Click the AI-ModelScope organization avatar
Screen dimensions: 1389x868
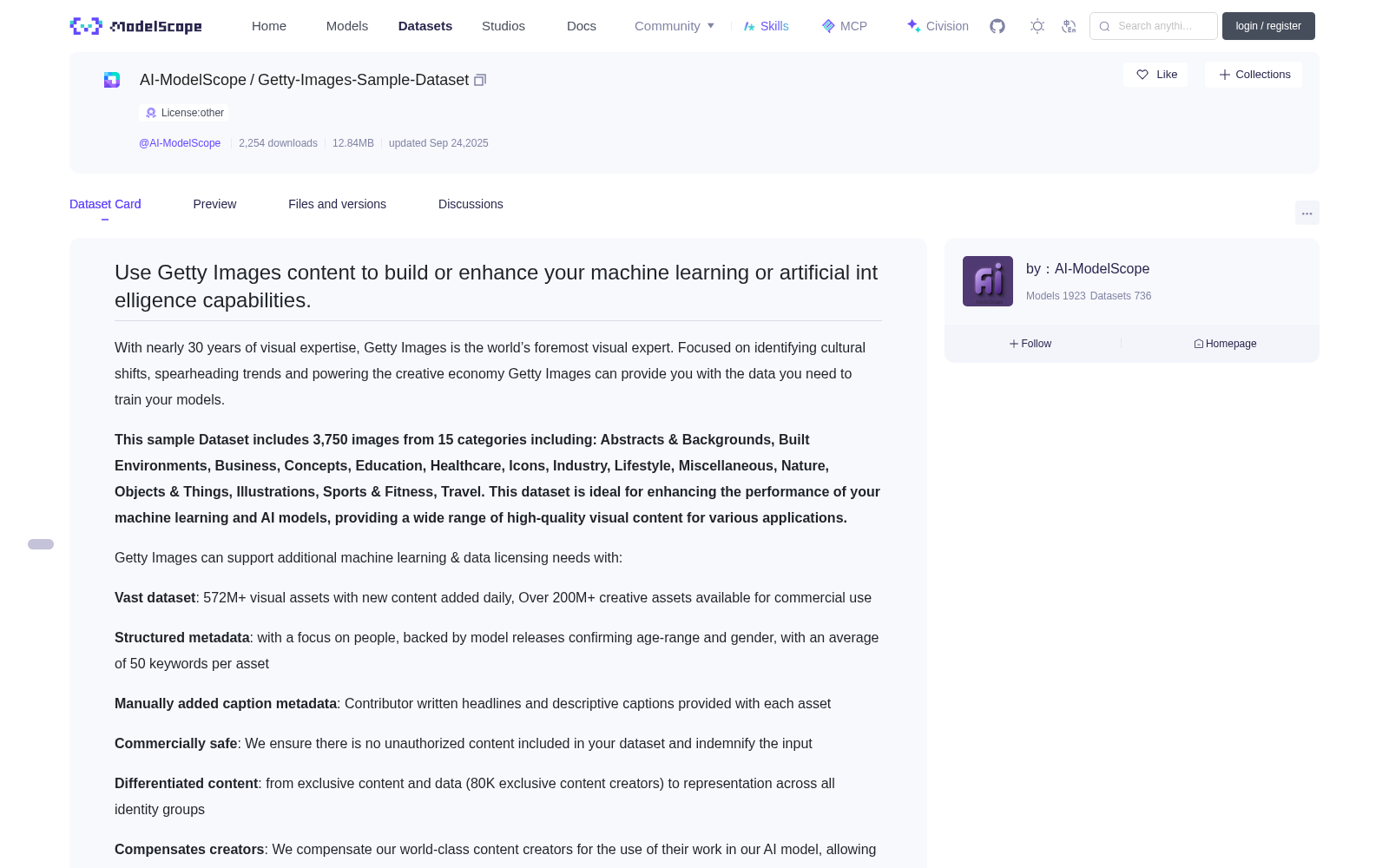[988, 281]
